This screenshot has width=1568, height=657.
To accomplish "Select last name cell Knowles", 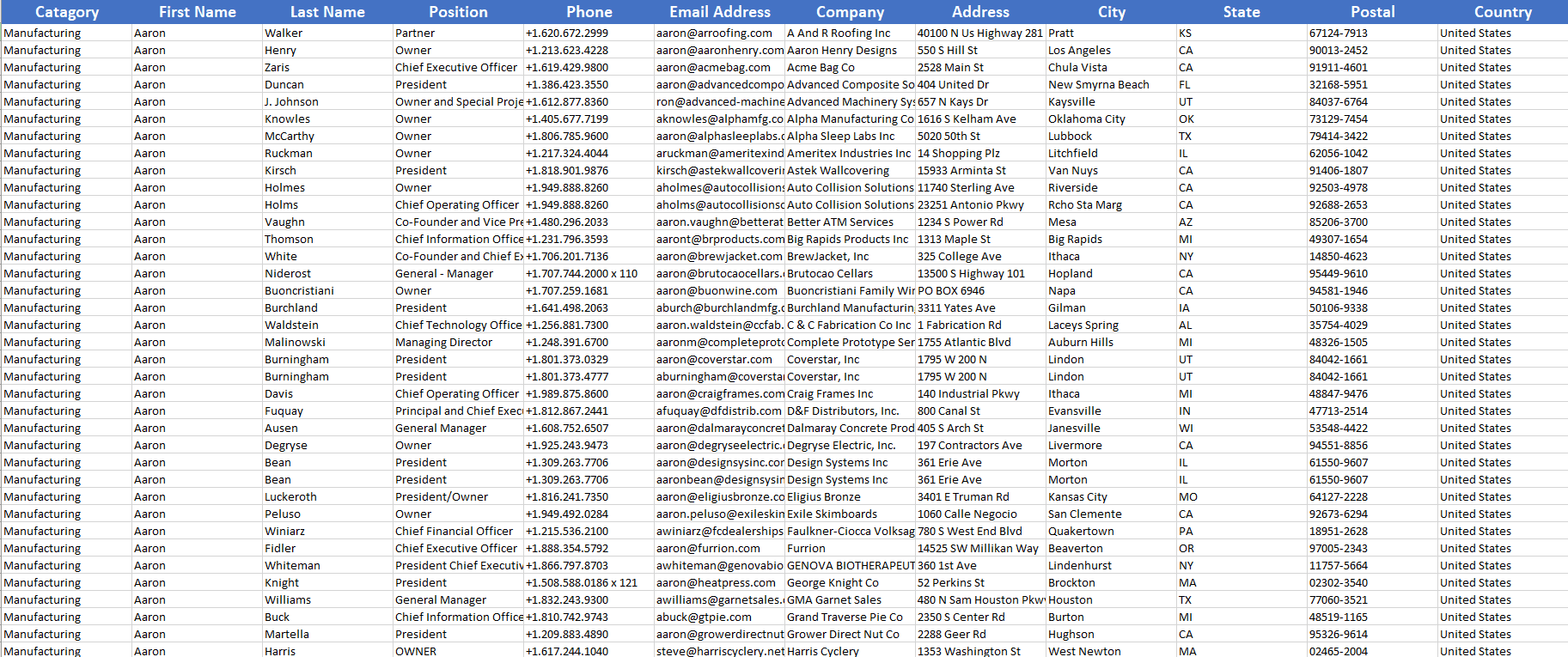I will 327,119.
